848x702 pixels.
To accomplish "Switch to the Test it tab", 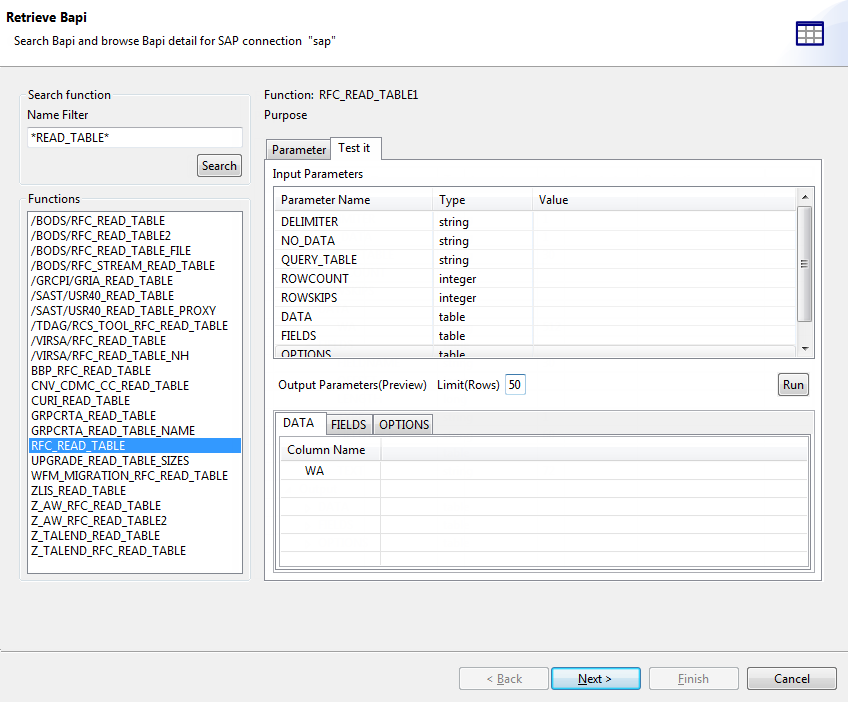I will coord(356,147).
